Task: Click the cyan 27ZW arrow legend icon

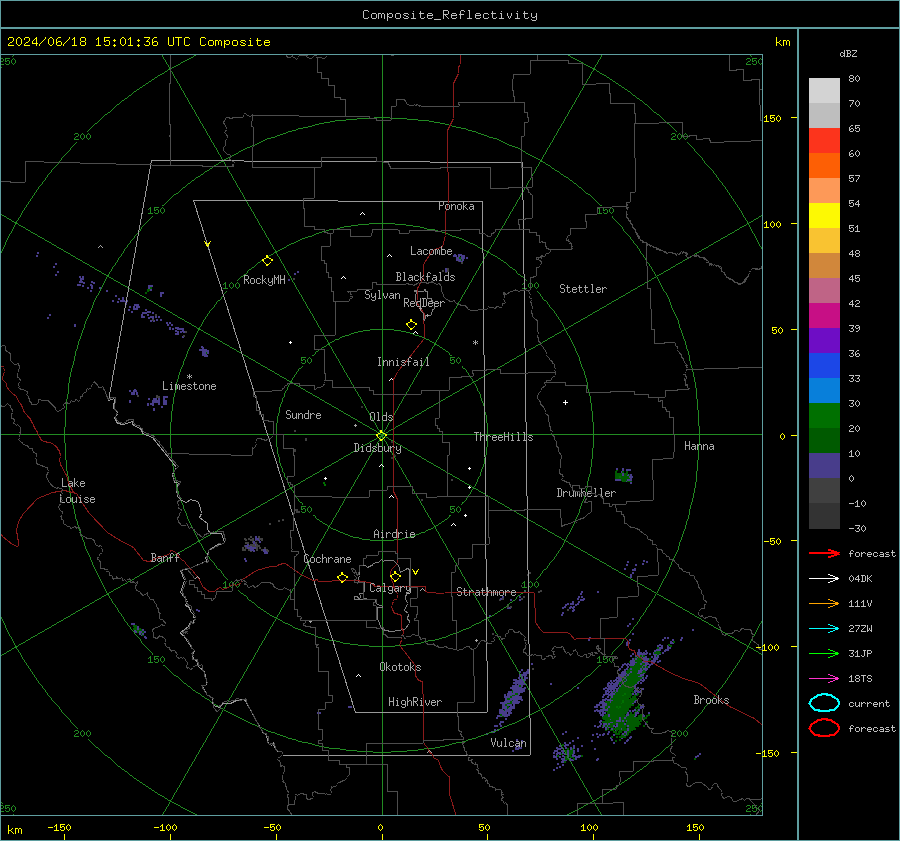Action: point(824,629)
